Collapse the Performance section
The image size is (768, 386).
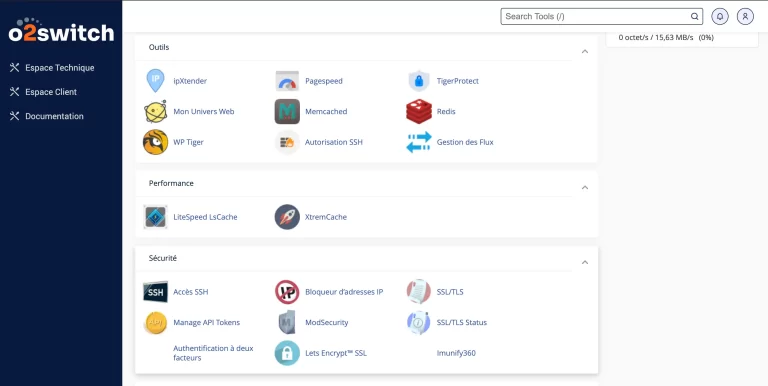tap(585, 188)
